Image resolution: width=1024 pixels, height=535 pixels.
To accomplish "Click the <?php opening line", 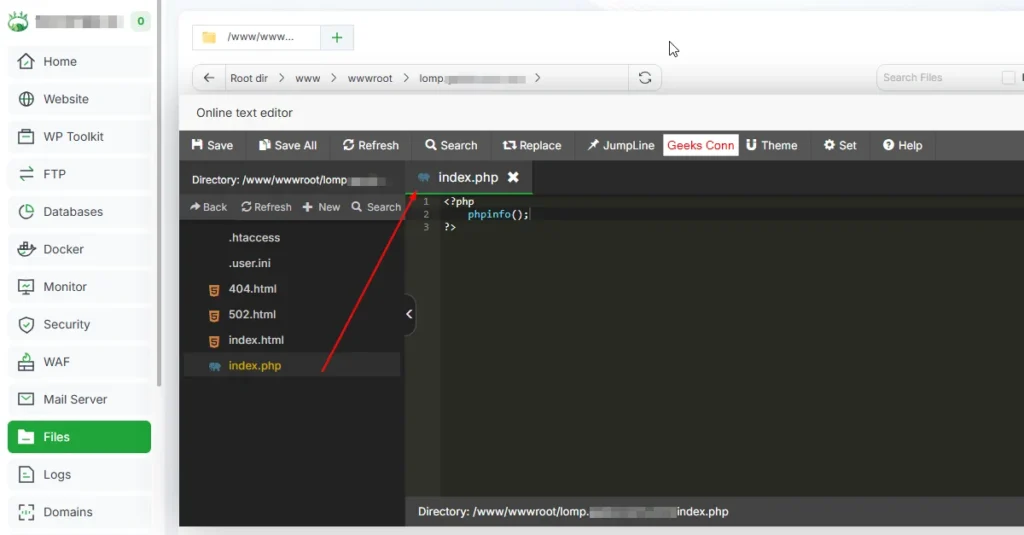I will pyautogui.click(x=459, y=202).
